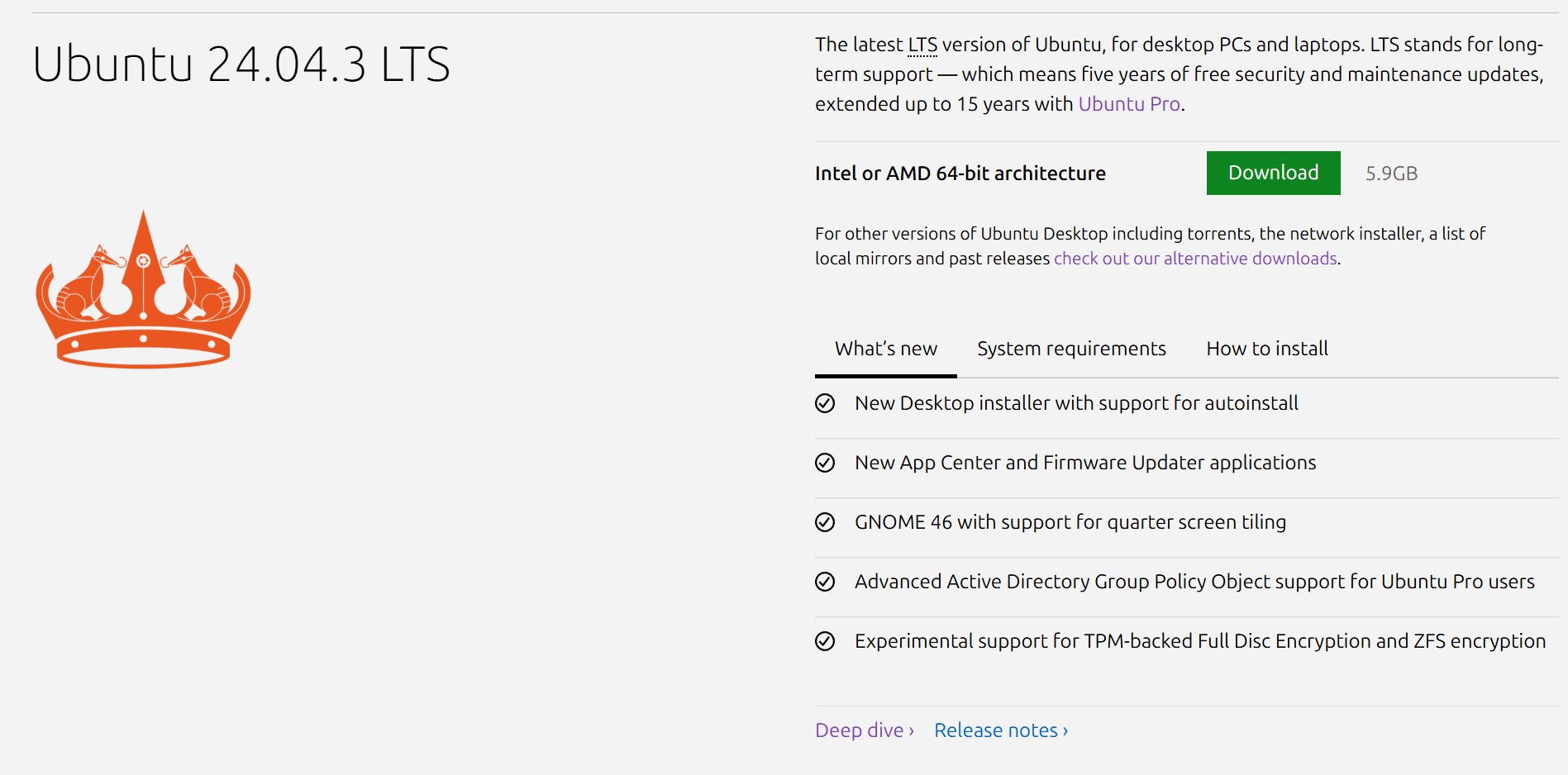Viewport: 1568px width, 775px height.
Task: Click 'New App Center and Firmware Updater applications'
Action: click(1085, 463)
